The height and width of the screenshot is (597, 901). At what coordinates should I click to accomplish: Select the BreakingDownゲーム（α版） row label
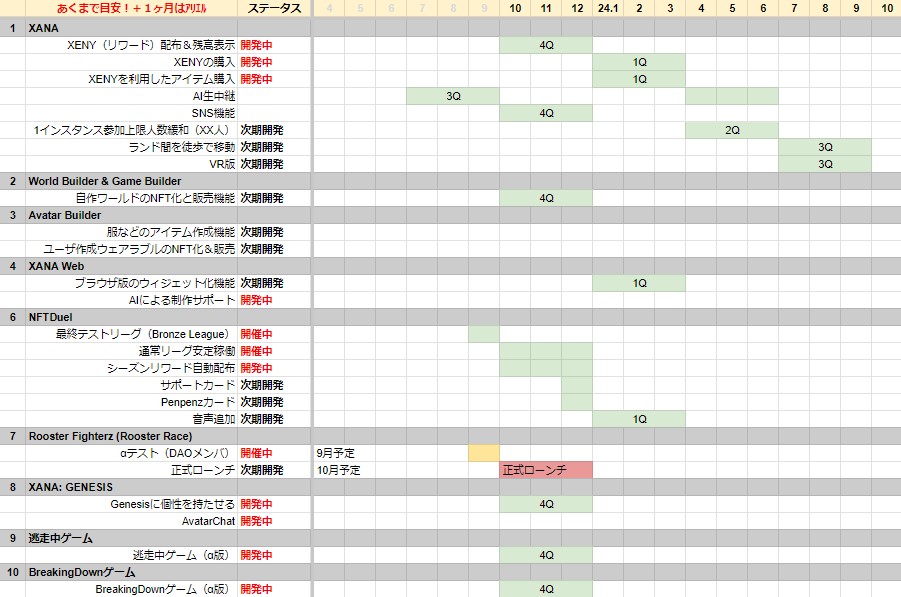click(x=162, y=589)
